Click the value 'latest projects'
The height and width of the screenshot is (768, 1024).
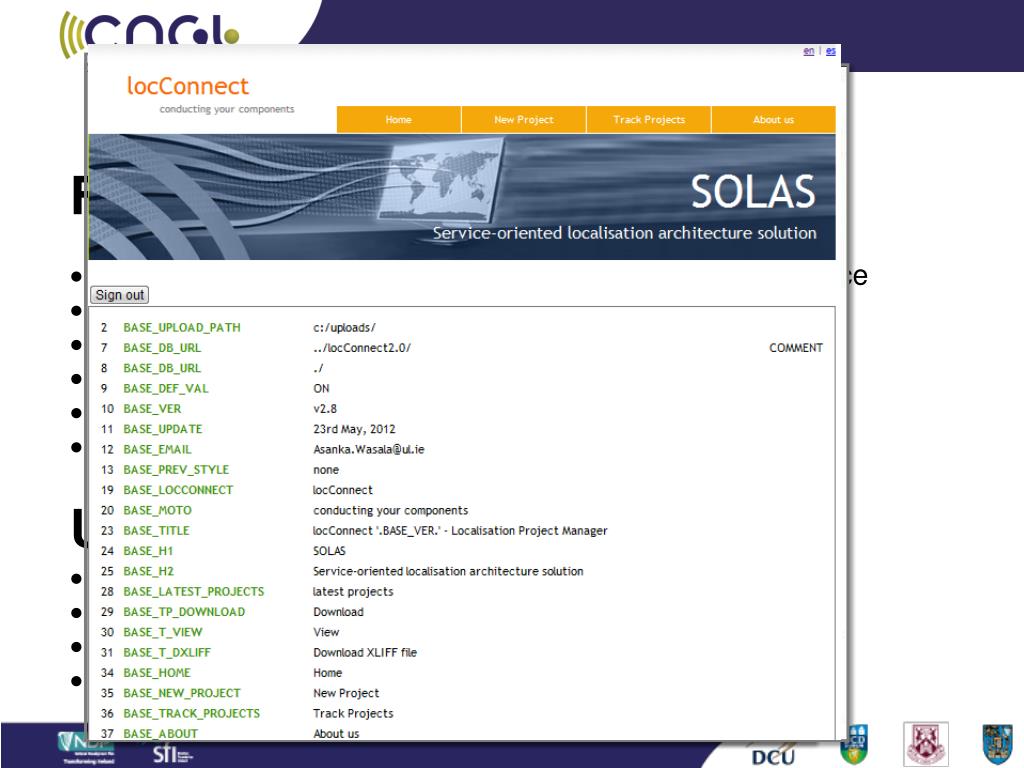coord(353,592)
